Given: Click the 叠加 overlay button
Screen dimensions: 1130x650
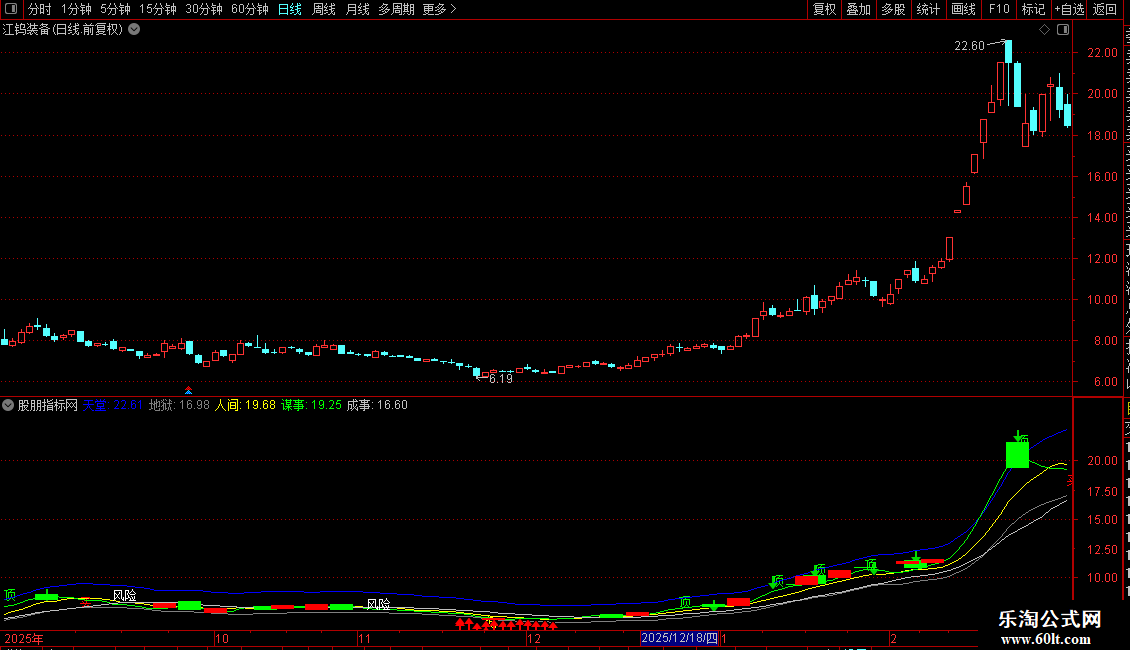Looking at the screenshot, I should [x=858, y=9].
